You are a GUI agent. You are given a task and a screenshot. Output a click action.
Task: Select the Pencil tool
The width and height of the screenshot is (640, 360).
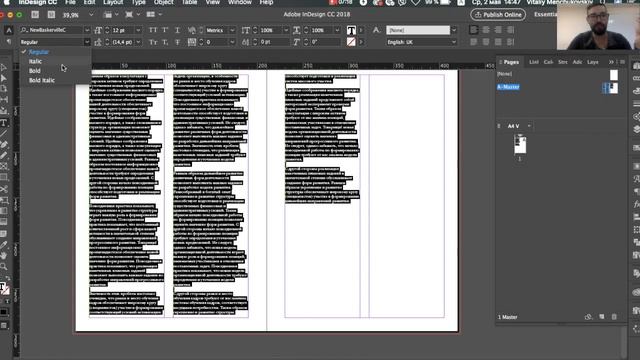4,155
